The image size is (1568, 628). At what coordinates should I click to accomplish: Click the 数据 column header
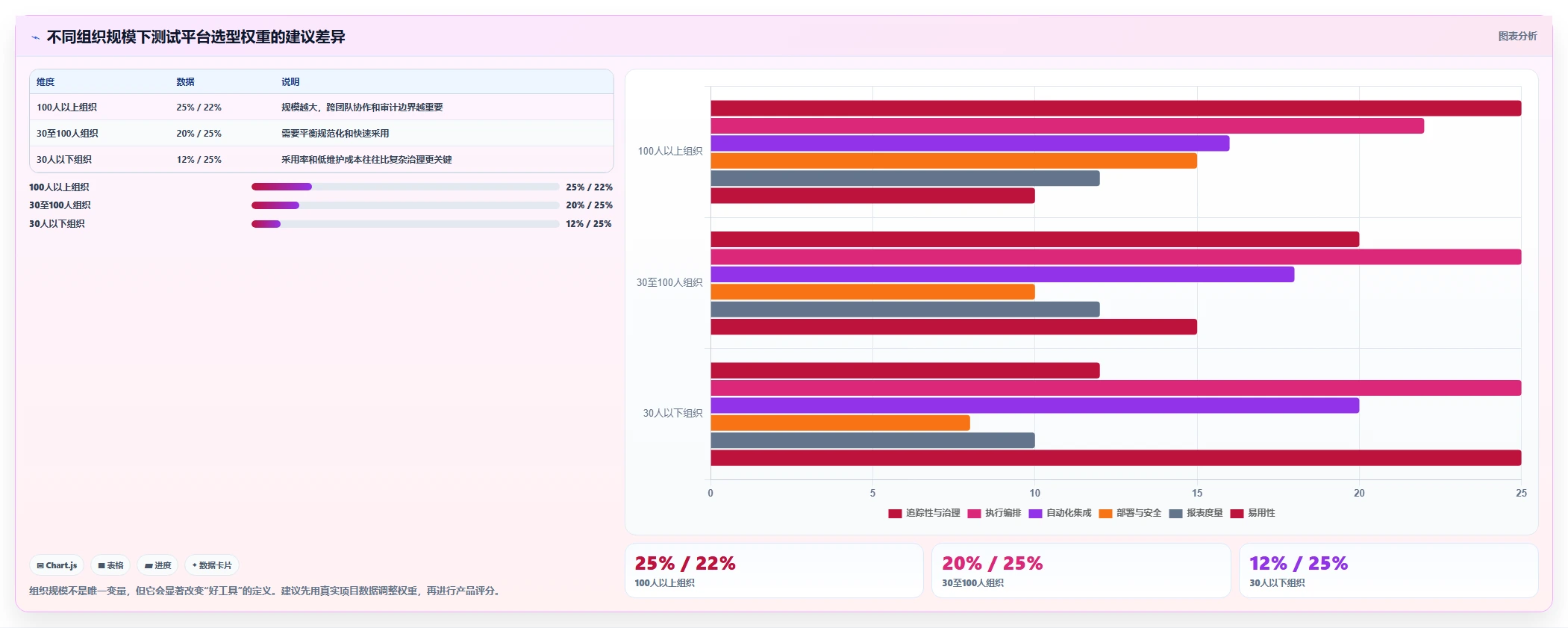click(x=185, y=82)
